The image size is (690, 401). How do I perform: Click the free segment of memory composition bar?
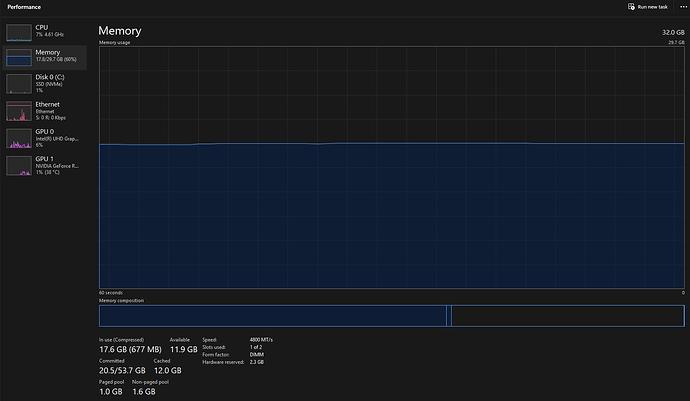(568, 316)
